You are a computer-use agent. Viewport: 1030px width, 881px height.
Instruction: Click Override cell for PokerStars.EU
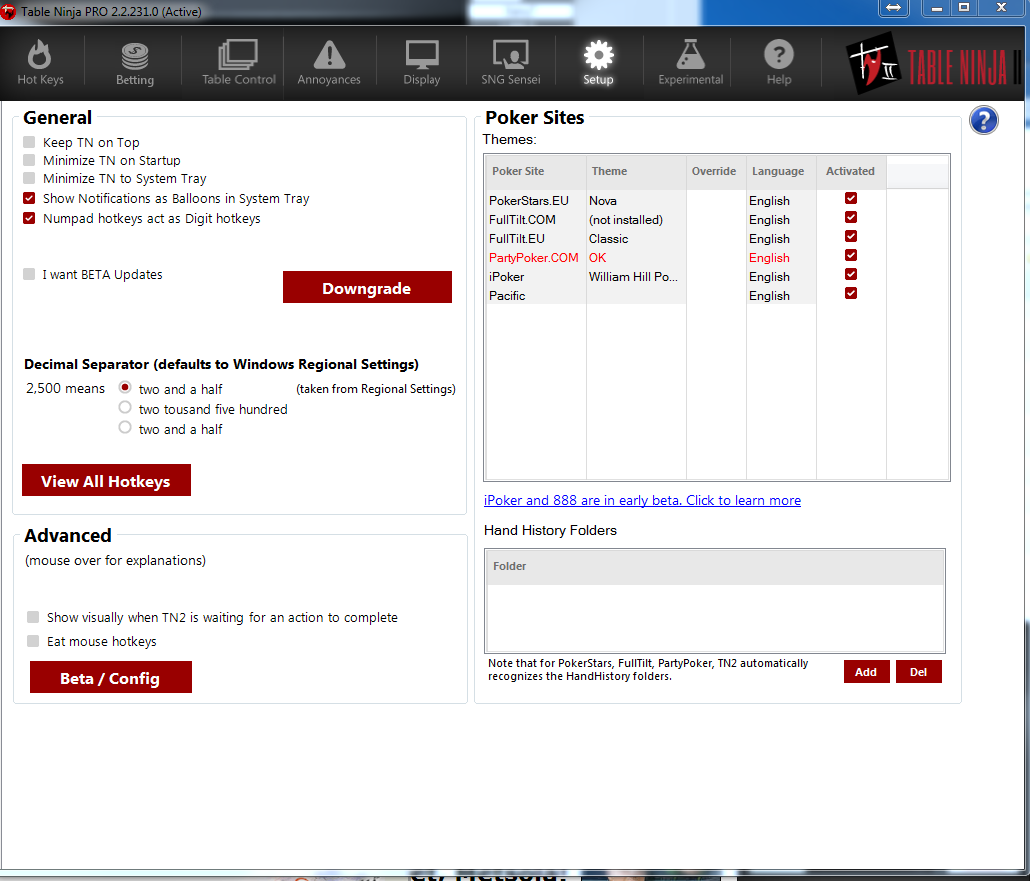click(x=716, y=200)
